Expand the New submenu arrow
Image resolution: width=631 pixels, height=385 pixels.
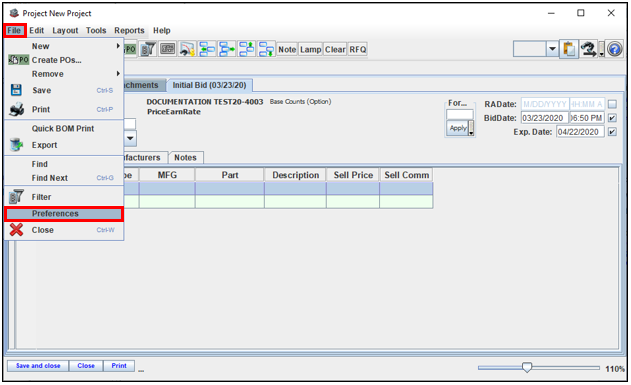118,46
